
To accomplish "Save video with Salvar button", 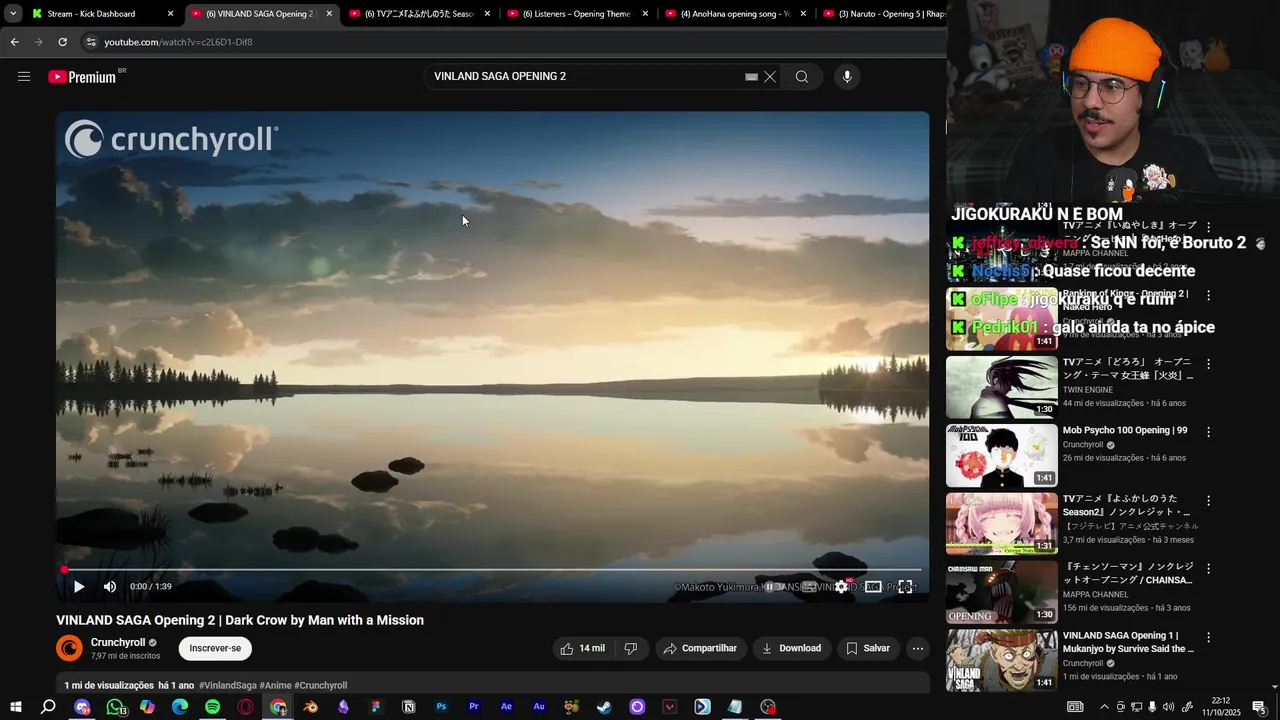I will click(x=867, y=649).
